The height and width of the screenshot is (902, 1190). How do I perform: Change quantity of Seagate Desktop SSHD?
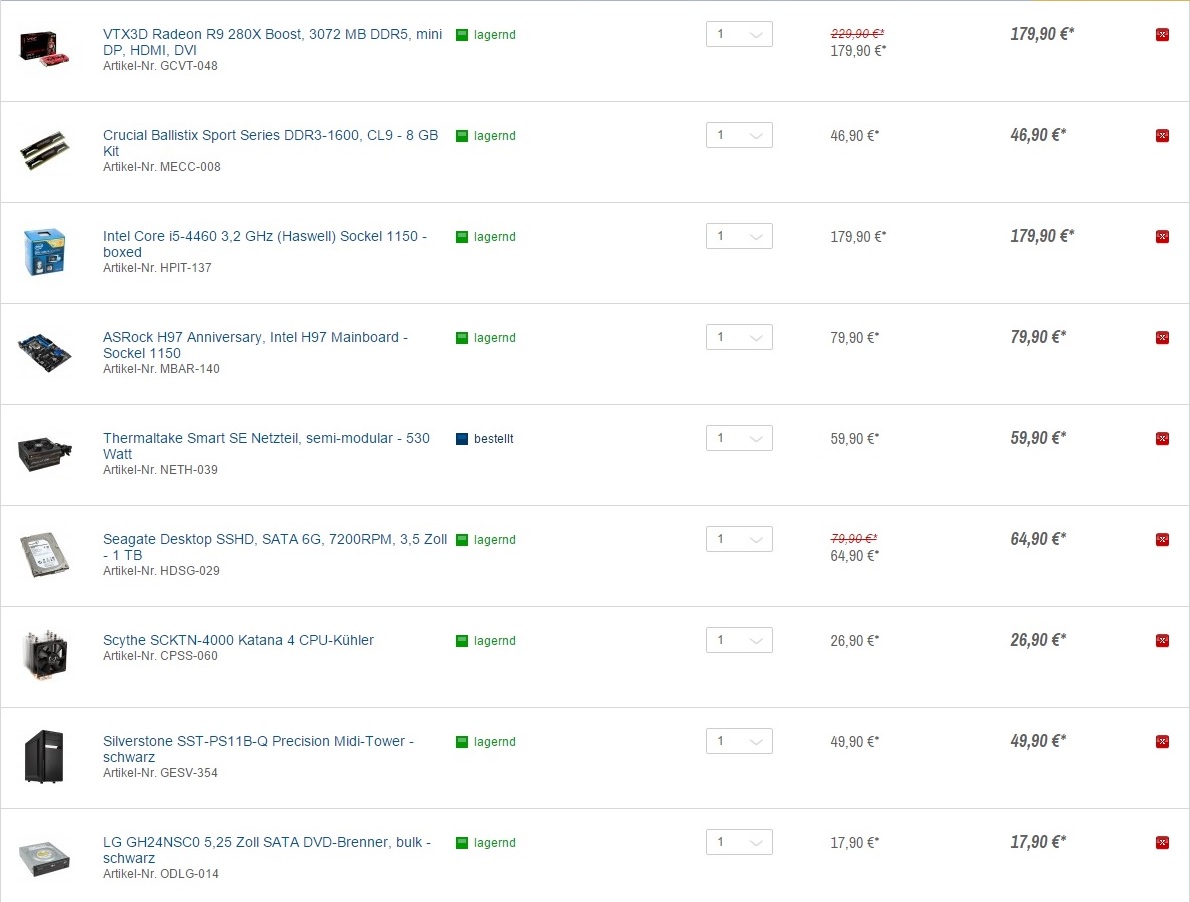coord(739,539)
